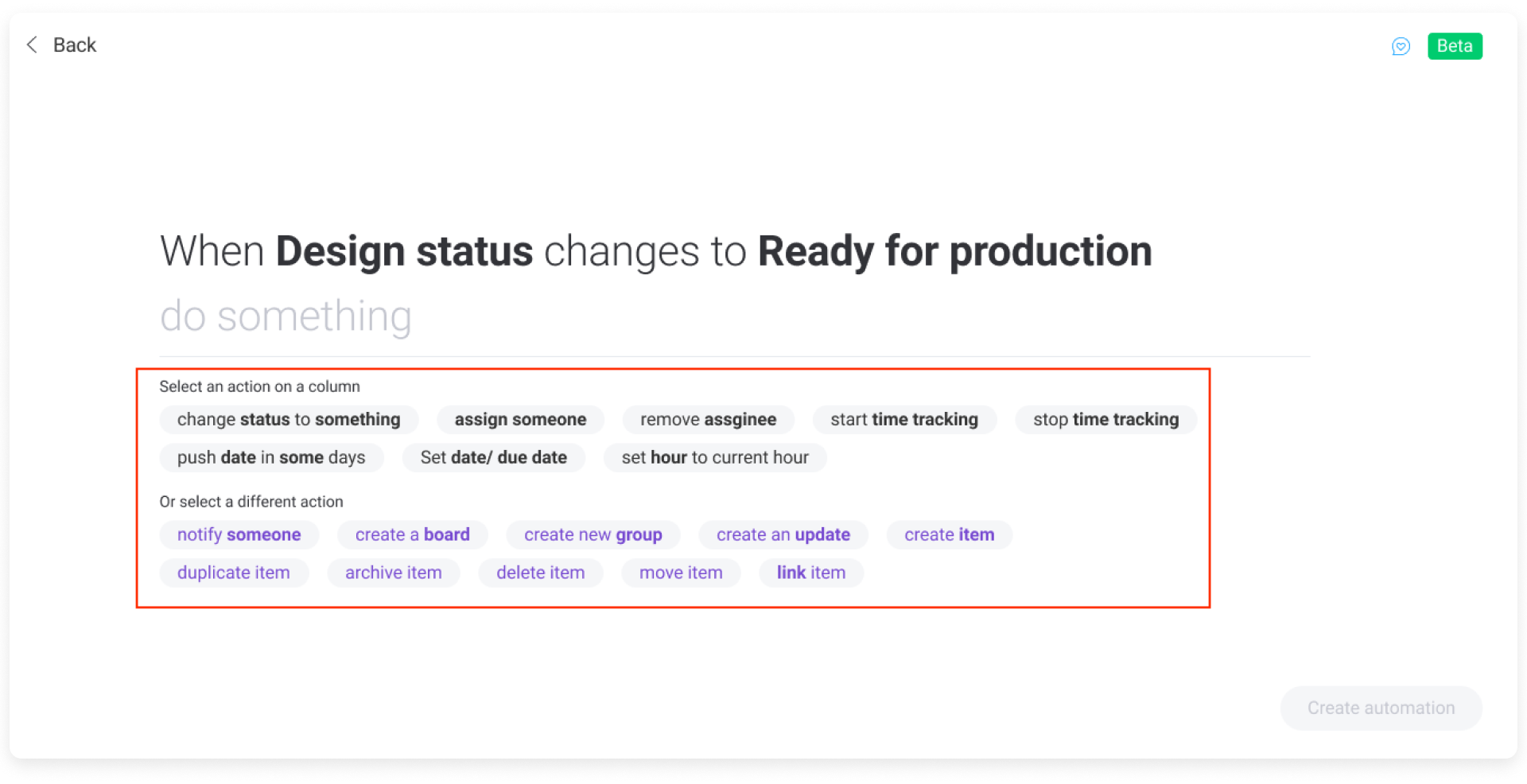Select the assign someone action
Viewport: 1527px width, 784px height.
[520, 419]
